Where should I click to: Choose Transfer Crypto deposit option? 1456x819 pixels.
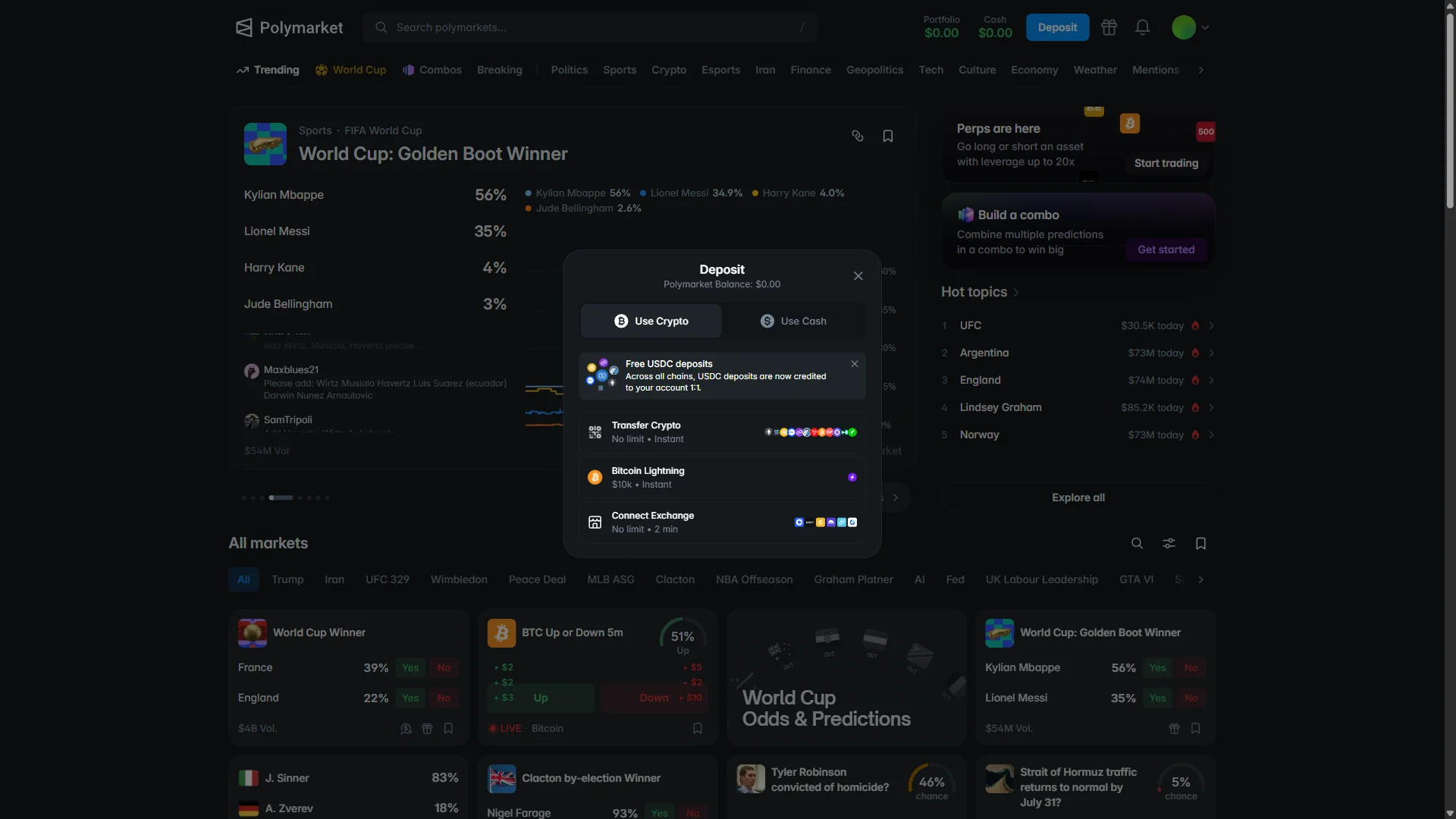(722, 432)
